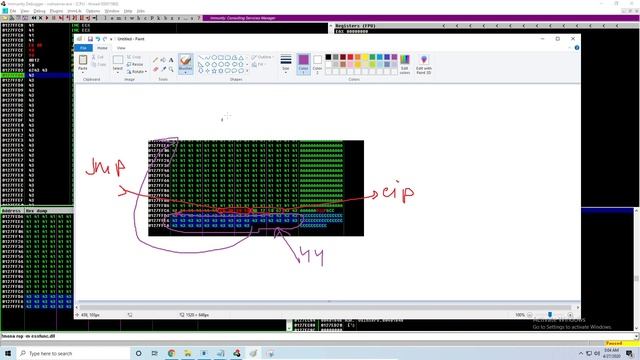Screen dimensions: 640x360
Task: Click the Crop icon in Image group
Action: click(129, 57)
